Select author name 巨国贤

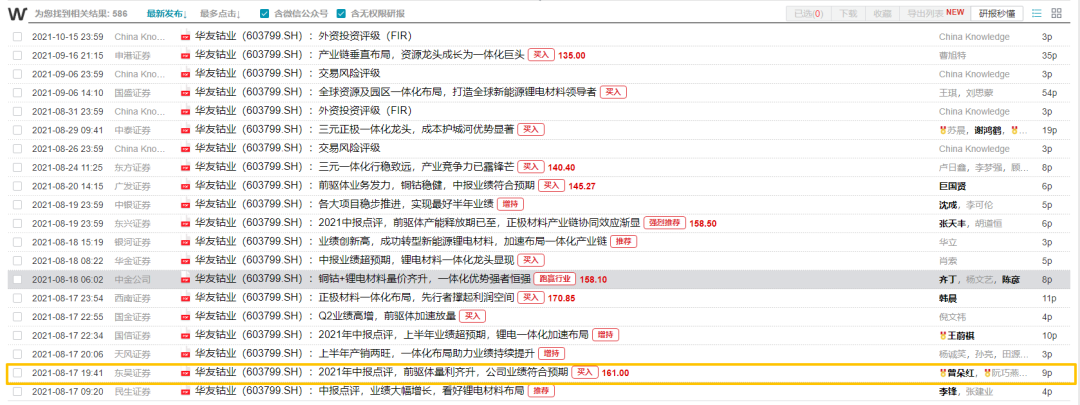pyautogui.click(x=953, y=186)
